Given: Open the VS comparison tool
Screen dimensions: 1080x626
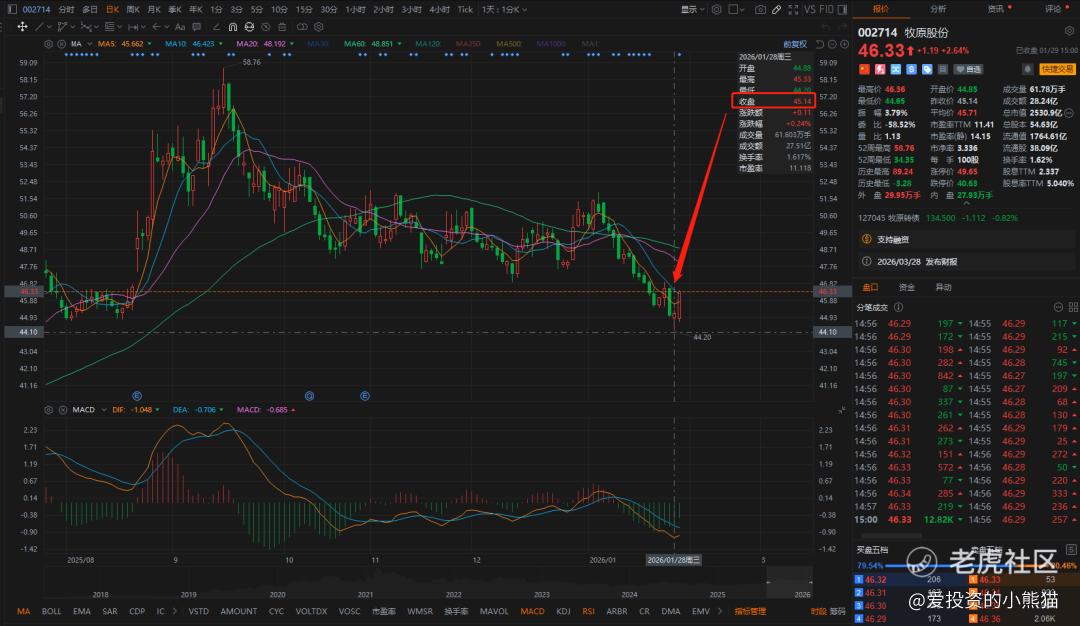Looking at the screenshot, I should [809, 10].
